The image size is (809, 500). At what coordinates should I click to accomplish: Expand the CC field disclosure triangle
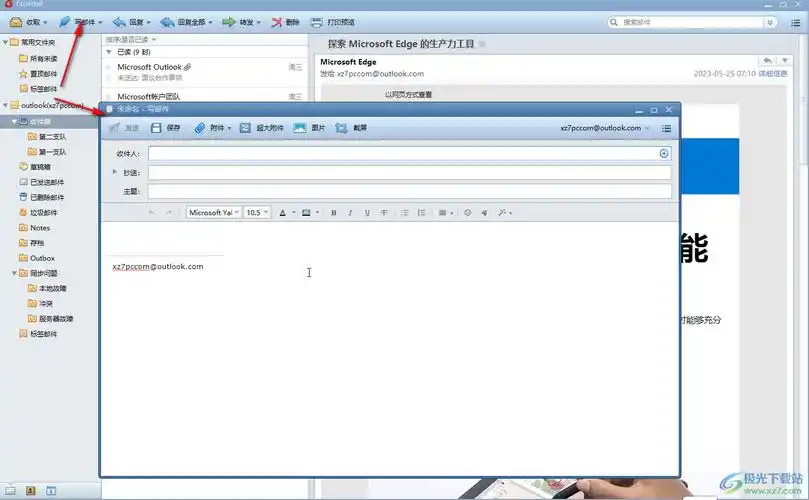[x=115, y=172]
